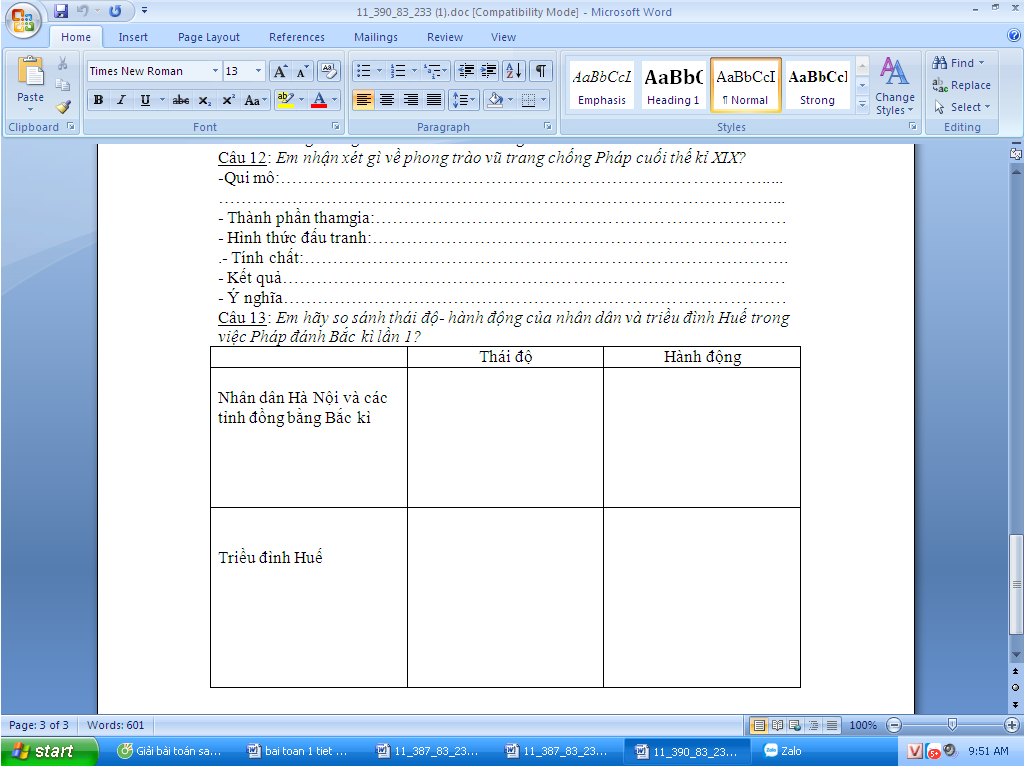Open the References tab
1024x768 pixels.
296,37
